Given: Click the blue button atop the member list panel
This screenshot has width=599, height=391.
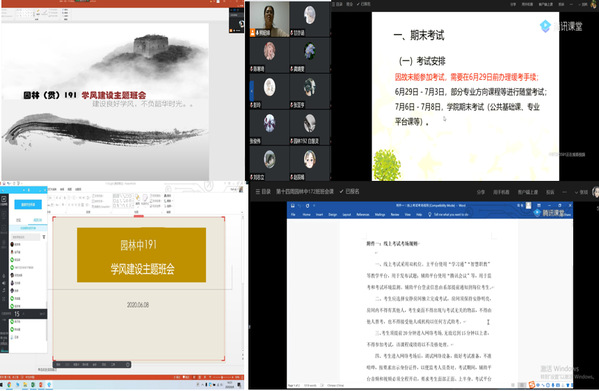Looking at the screenshot, I should click(28, 205).
